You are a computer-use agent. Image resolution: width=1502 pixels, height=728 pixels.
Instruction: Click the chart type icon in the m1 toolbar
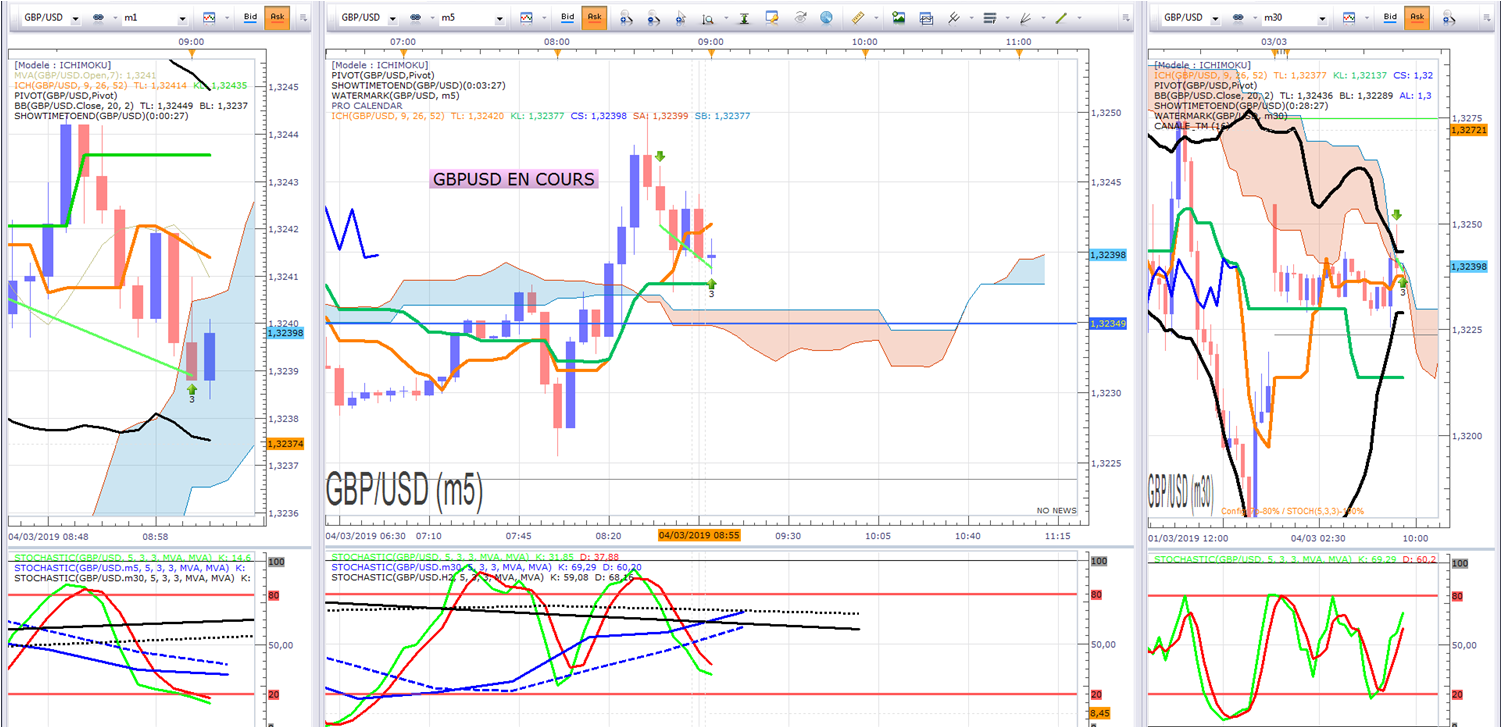tap(209, 17)
